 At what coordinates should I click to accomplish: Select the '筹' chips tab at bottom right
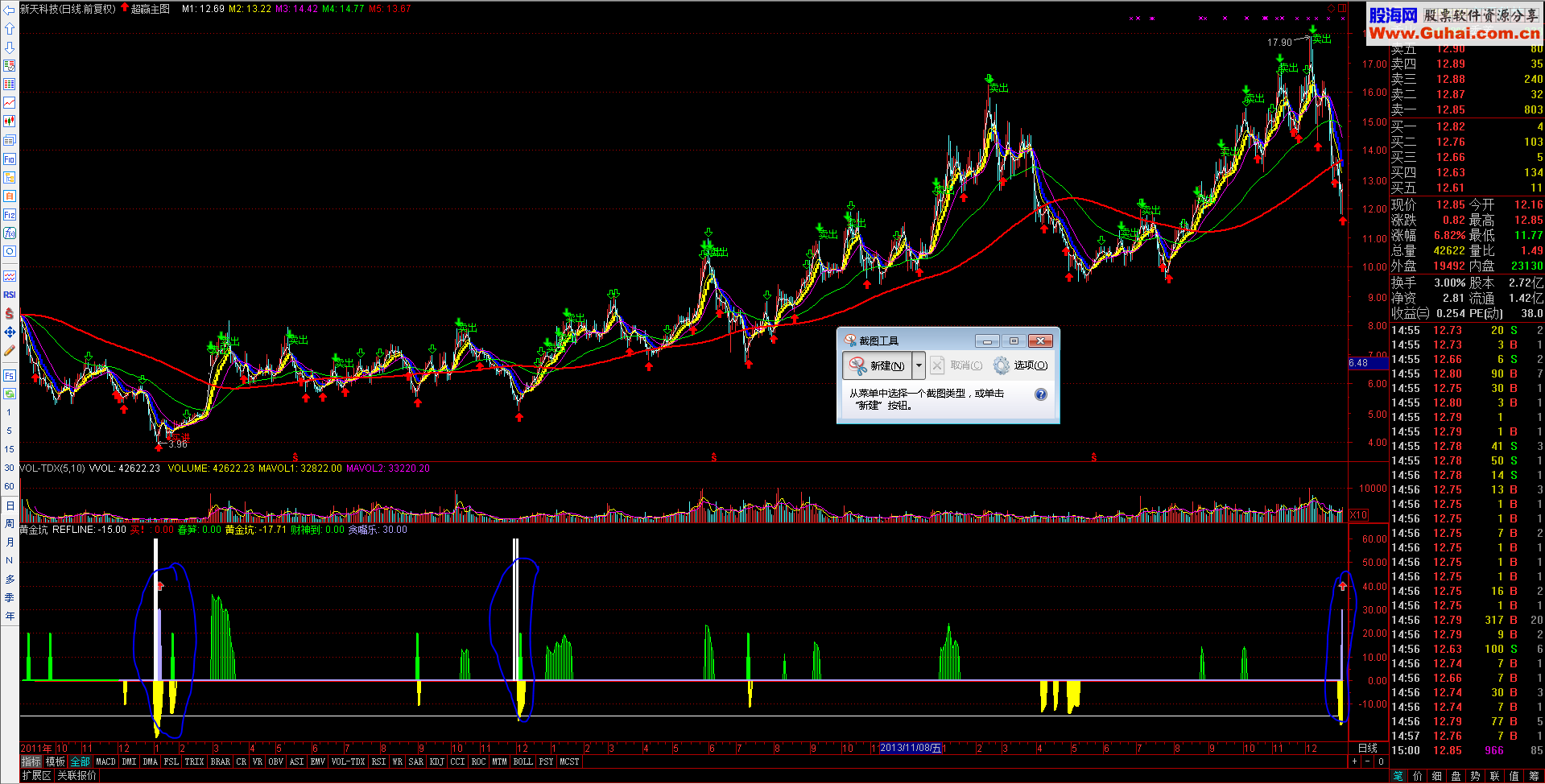click(x=1533, y=776)
